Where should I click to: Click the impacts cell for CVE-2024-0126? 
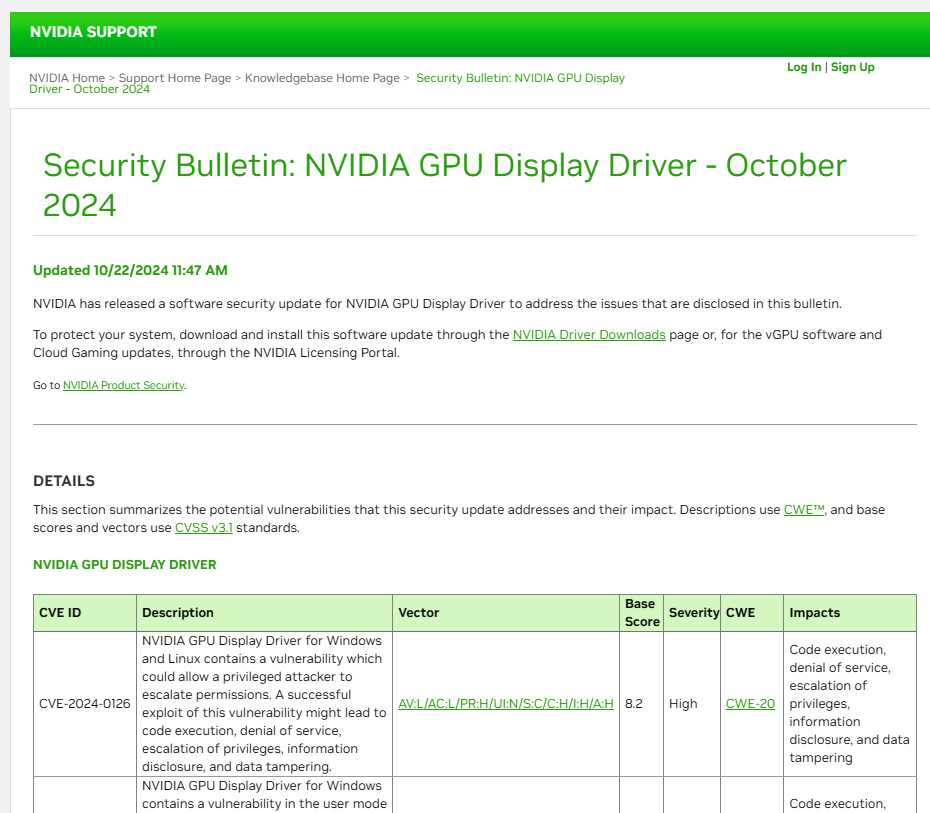pos(849,704)
